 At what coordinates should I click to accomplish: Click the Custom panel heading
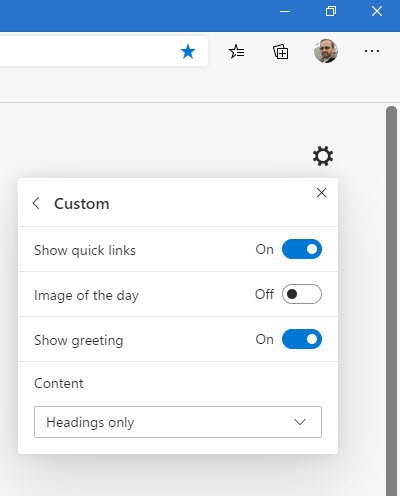(x=82, y=204)
